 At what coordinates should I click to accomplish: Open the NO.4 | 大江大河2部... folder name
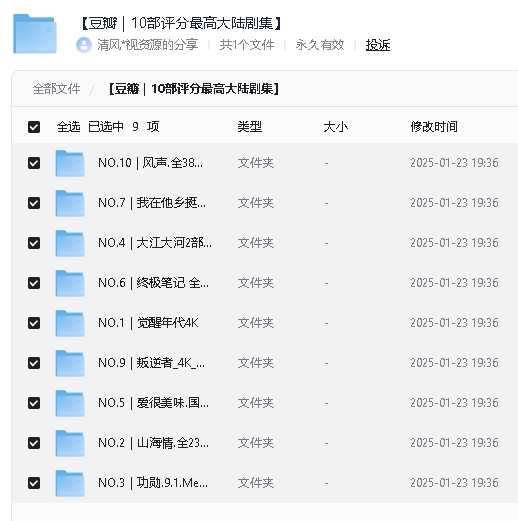pos(155,243)
